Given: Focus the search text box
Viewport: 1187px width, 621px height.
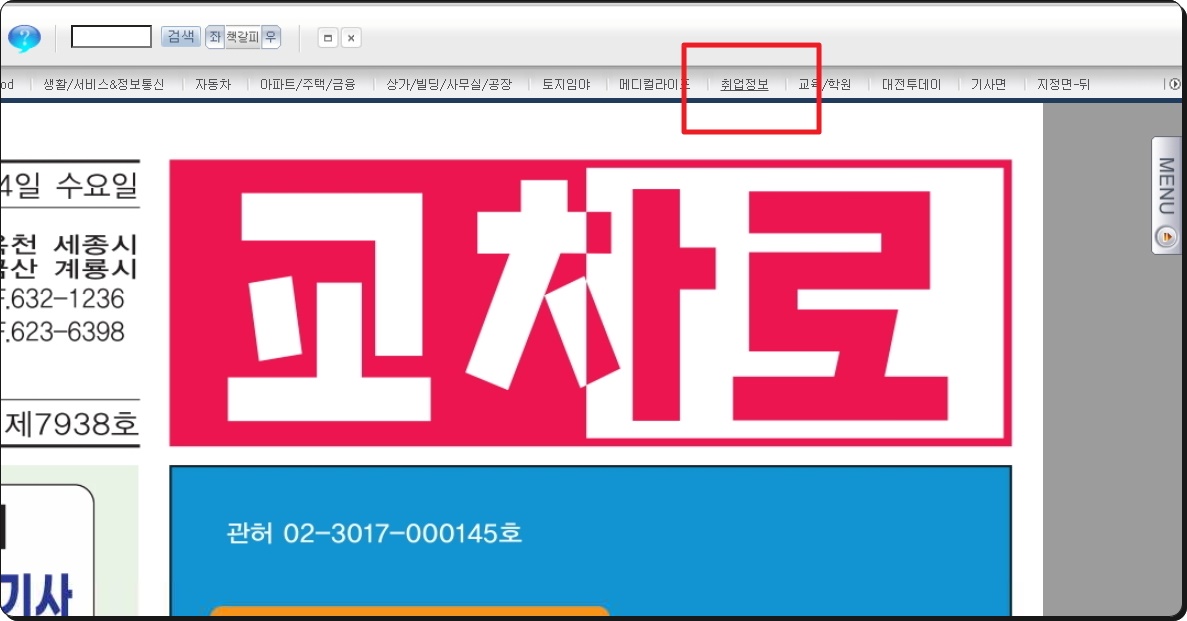Looking at the screenshot, I should (111, 36).
